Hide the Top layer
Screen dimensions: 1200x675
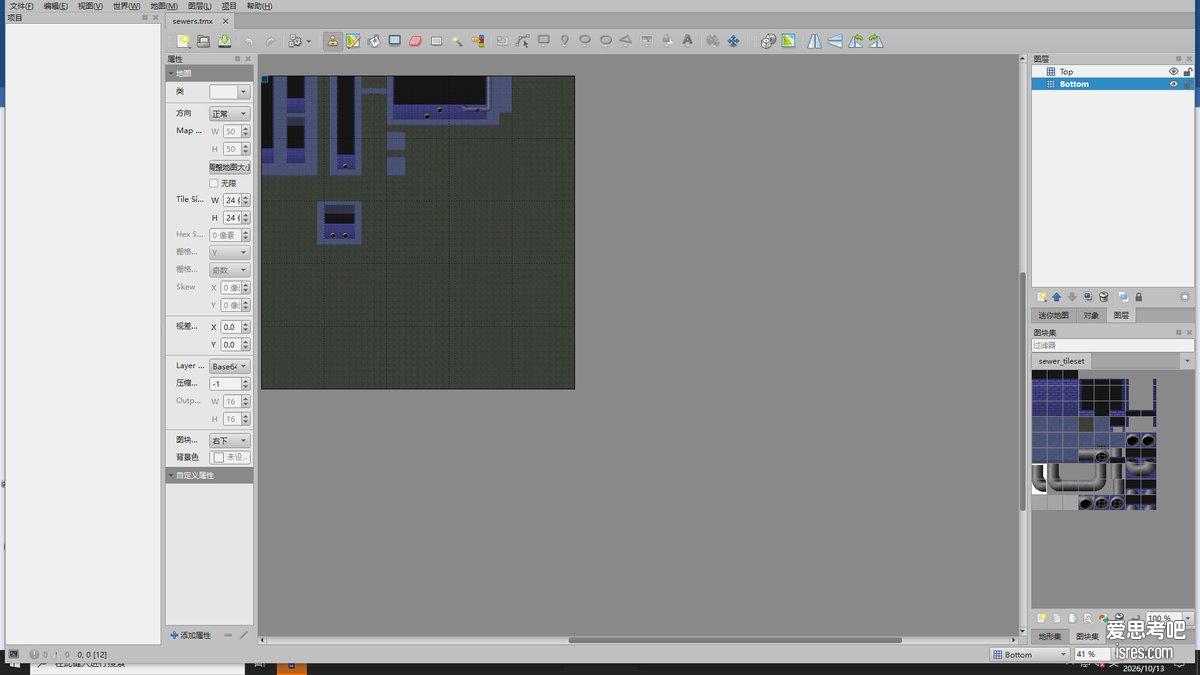coord(1174,72)
